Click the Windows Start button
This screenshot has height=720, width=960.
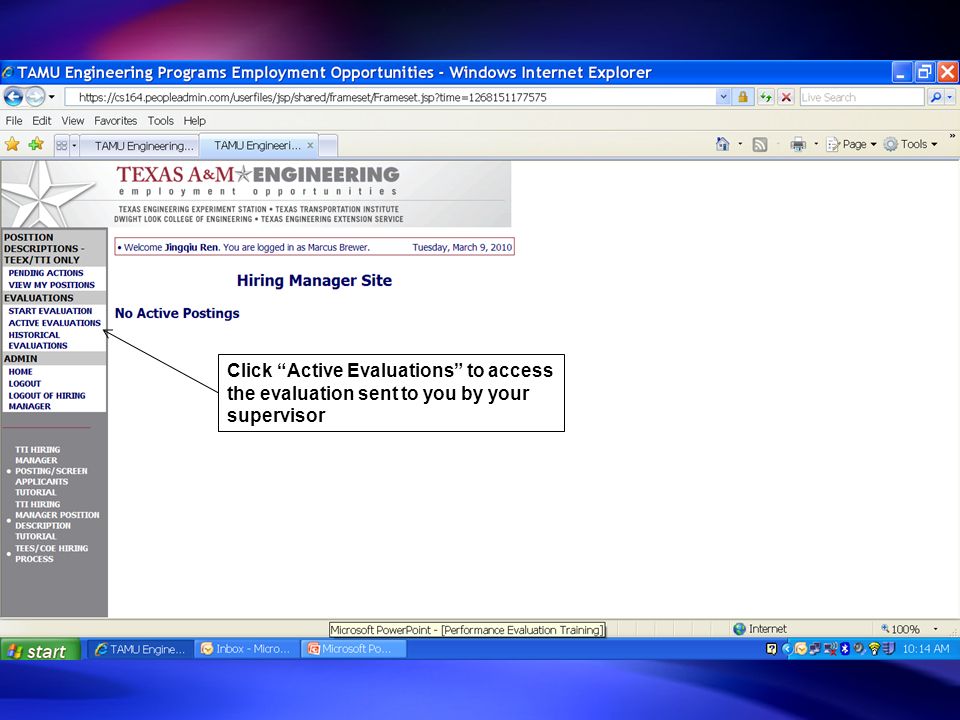click(40, 650)
